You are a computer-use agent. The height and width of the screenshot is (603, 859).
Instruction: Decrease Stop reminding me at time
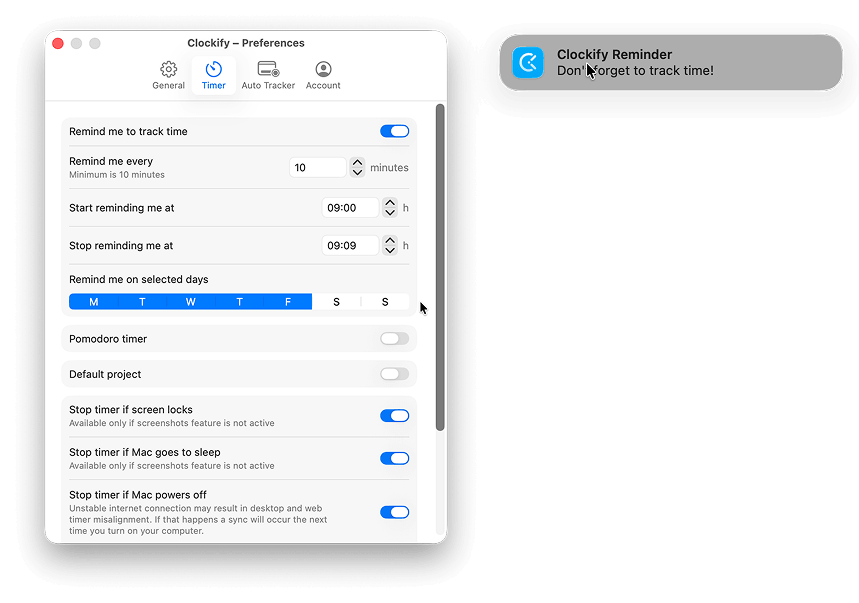390,250
